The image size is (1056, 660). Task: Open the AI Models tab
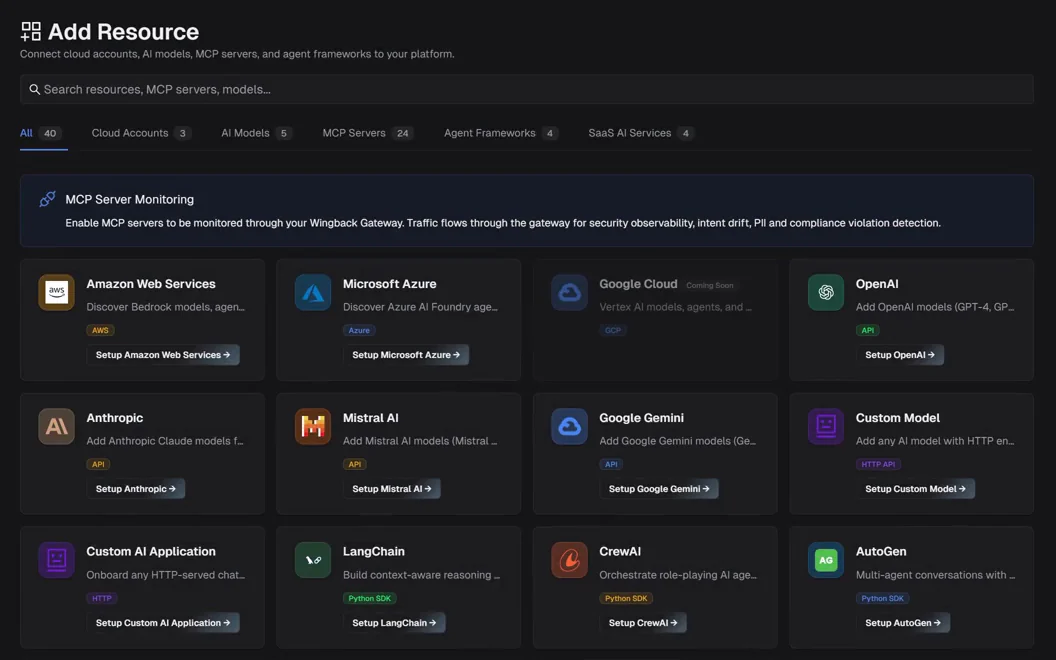tap(257, 133)
